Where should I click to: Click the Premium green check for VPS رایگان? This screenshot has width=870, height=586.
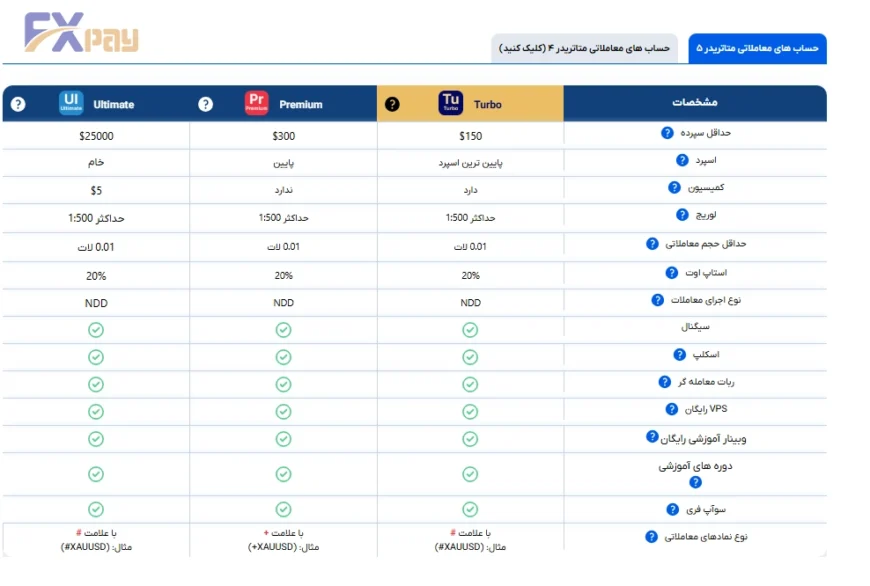pos(283,410)
